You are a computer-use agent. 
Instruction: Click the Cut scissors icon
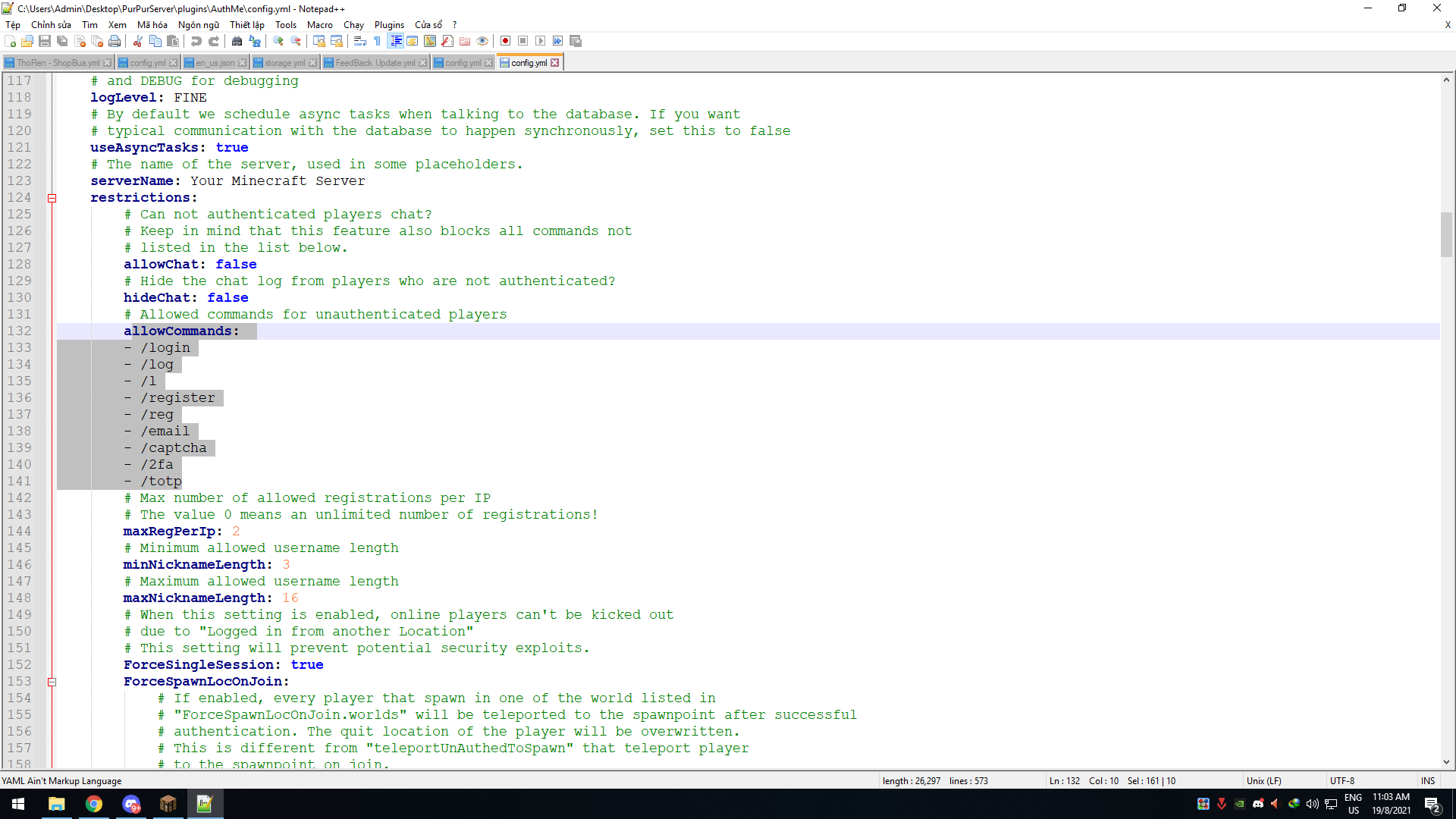[x=138, y=41]
